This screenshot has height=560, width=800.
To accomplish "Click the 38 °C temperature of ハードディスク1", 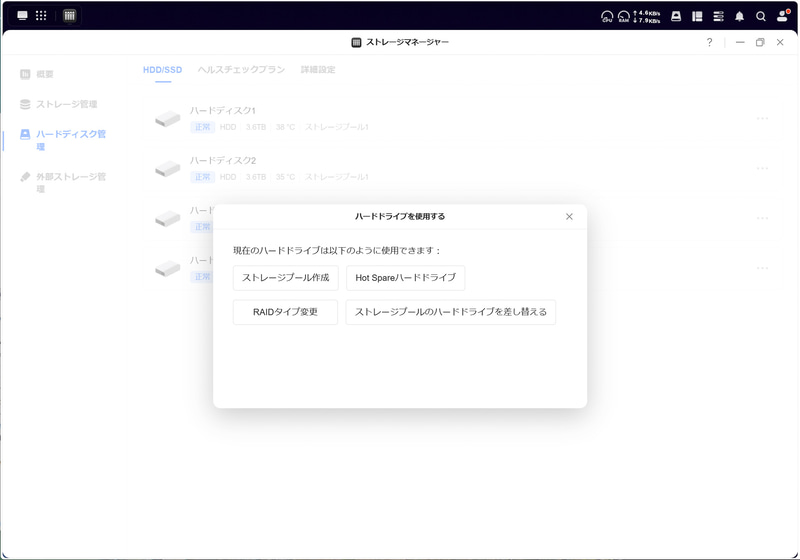I will 285,127.
